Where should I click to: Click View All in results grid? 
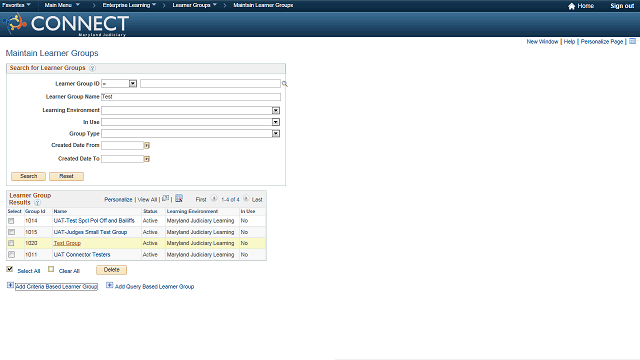(x=147, y=200)
